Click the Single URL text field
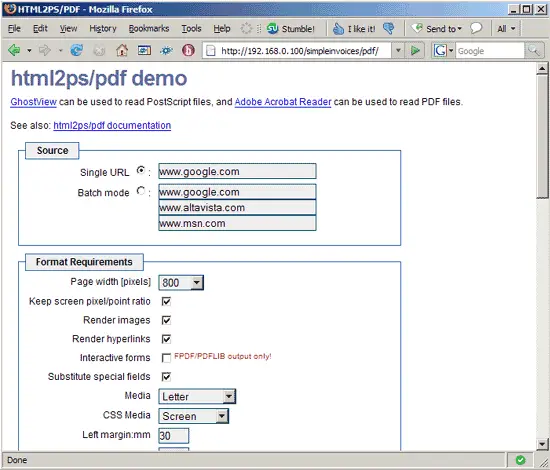This screenshot has width=550, height=470. (237, 171)
